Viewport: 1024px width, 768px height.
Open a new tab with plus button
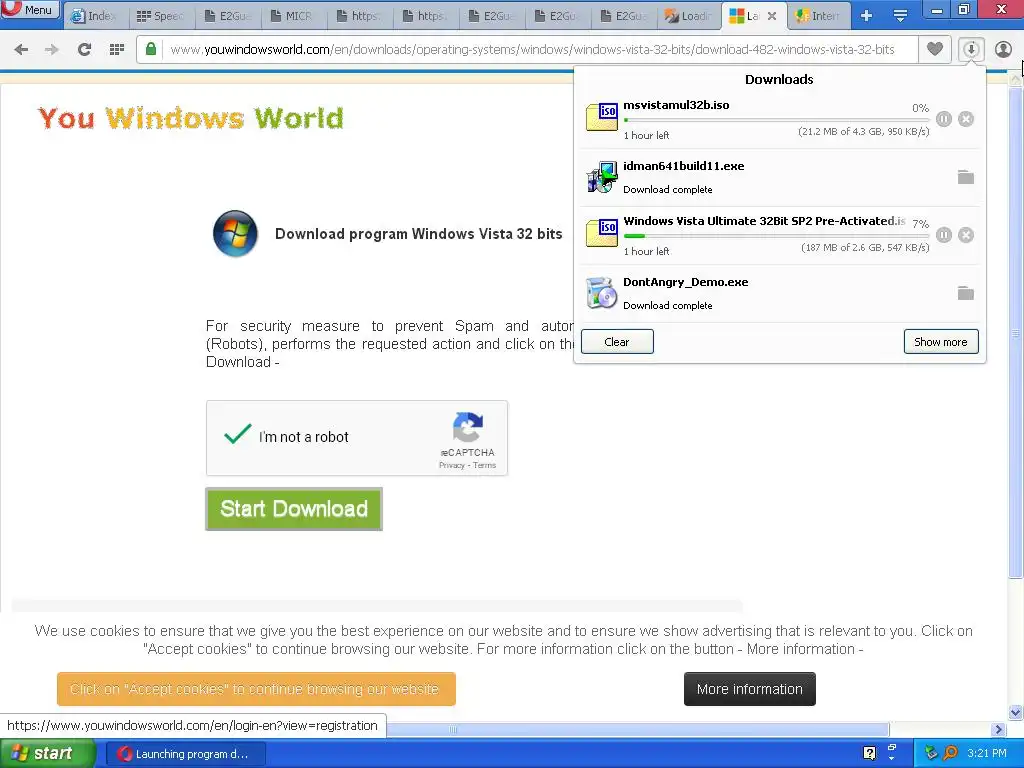(867, 16)
